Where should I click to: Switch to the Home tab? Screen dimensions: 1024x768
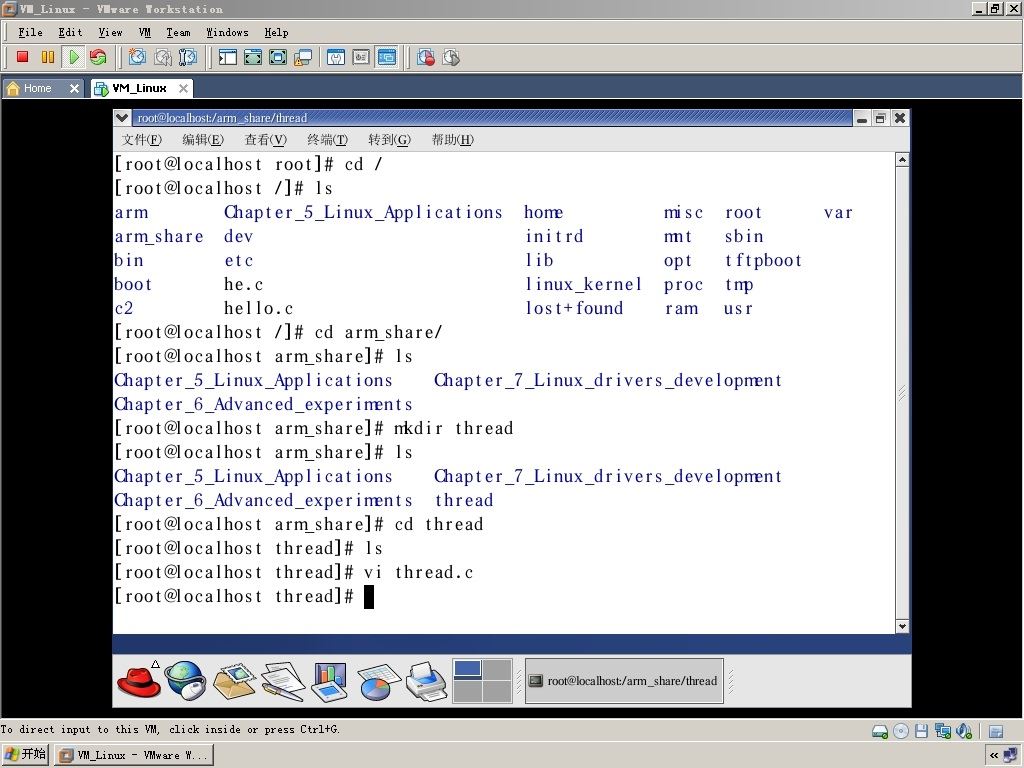37,88
